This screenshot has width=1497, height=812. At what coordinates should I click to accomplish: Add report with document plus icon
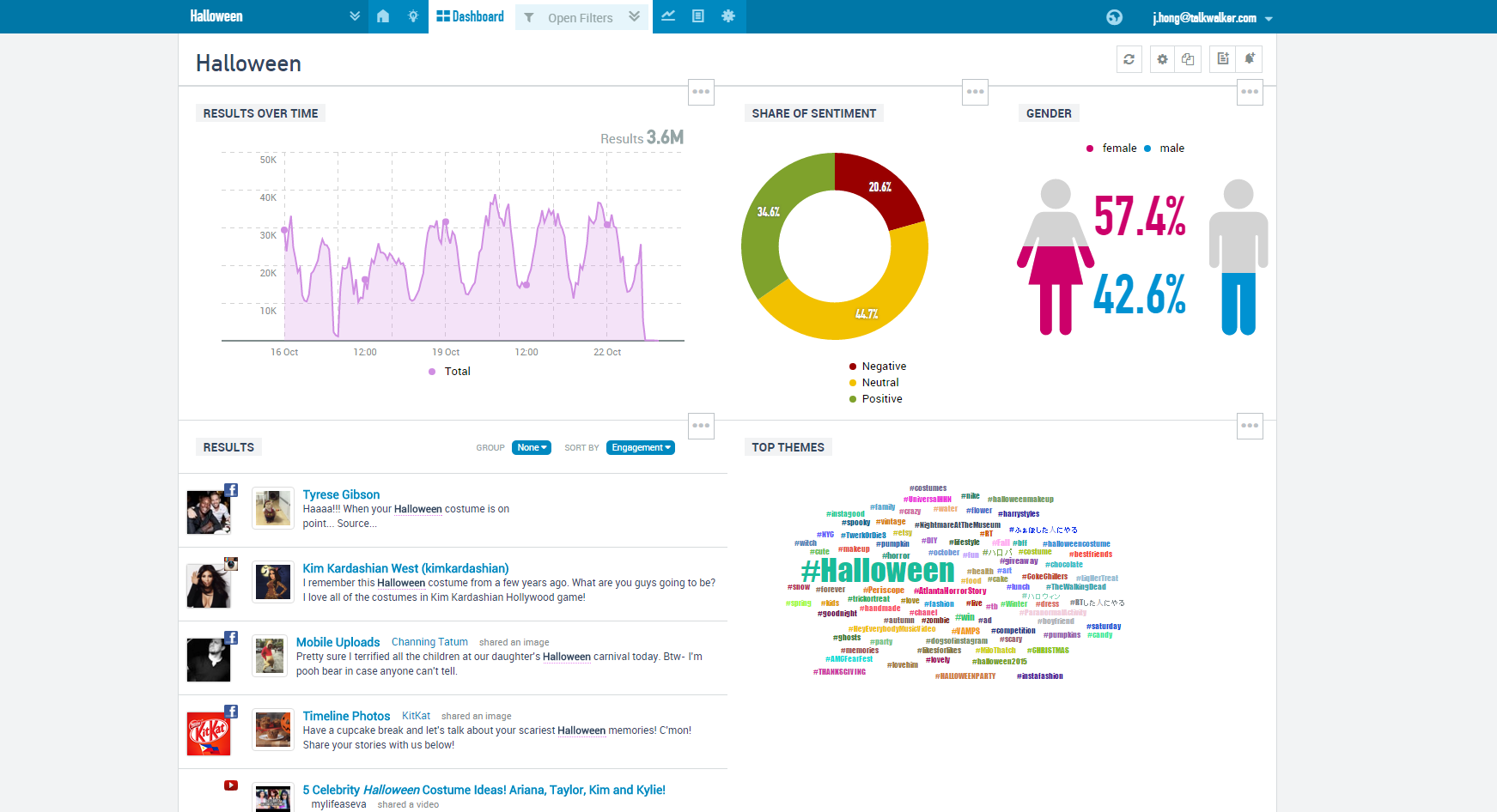pyautogui.click(x=1223, y=59)
